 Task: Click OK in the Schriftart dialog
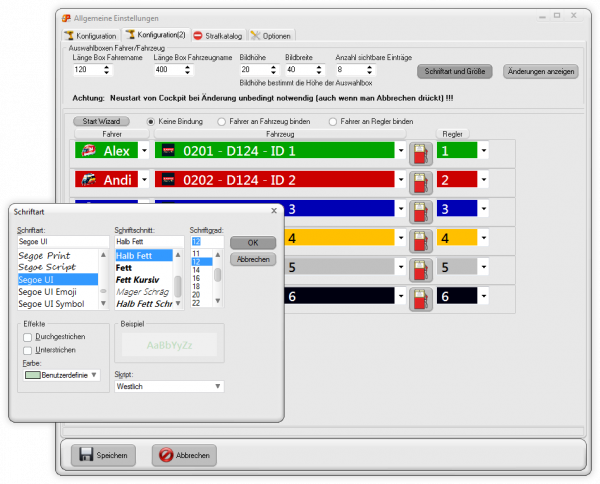(252, 242)
